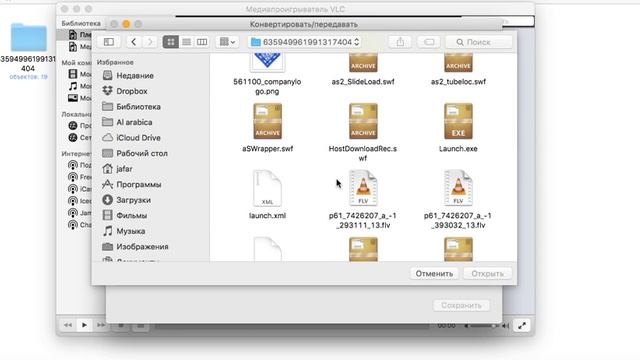Image resolution: width=640 pixels, height=360 pixels.
Task: Select the p61_7426207_a_-1_293111_13.flv file
Action: tap(363, 200)
